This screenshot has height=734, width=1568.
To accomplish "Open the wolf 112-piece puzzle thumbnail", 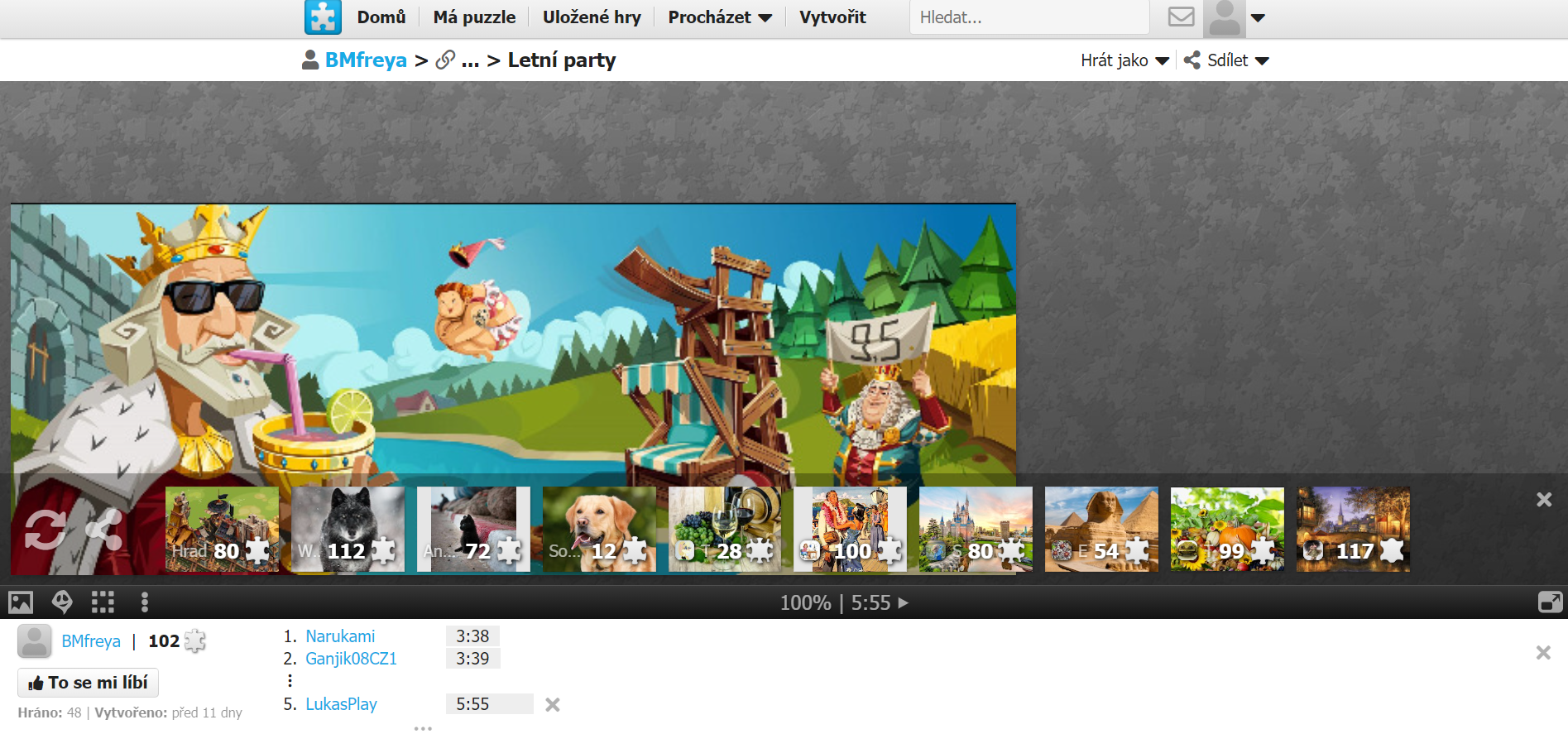I will (x=348, y=529).
